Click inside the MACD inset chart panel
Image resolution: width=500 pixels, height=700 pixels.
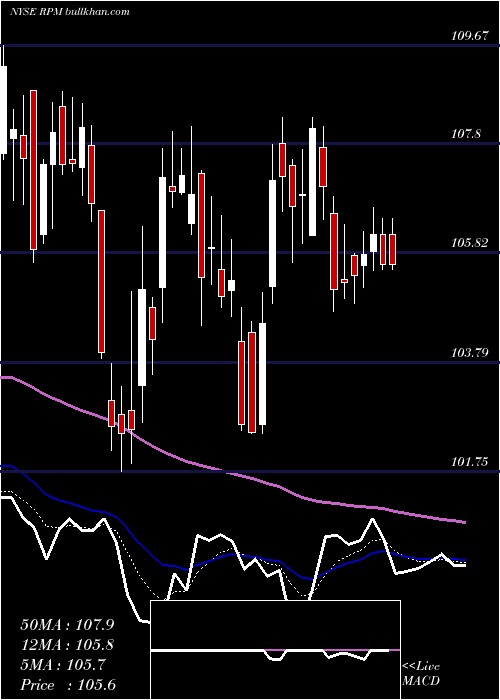275,650
